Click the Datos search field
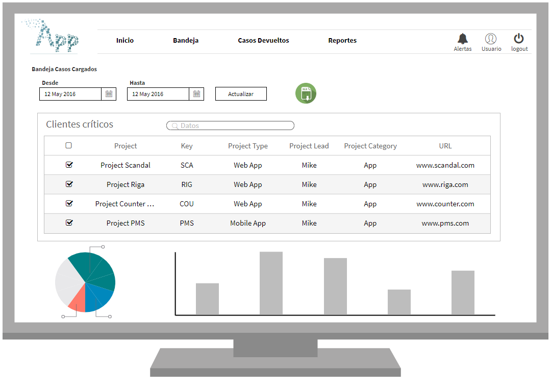Screen dimensions: 551x377 click(230, 125)
